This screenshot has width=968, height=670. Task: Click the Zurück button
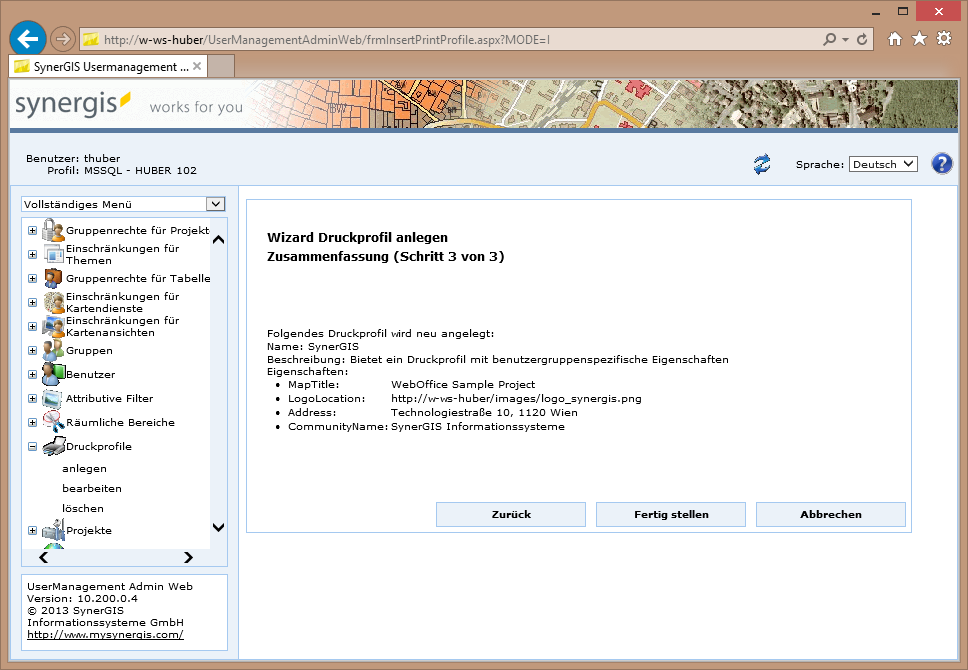tap(511, 514)
